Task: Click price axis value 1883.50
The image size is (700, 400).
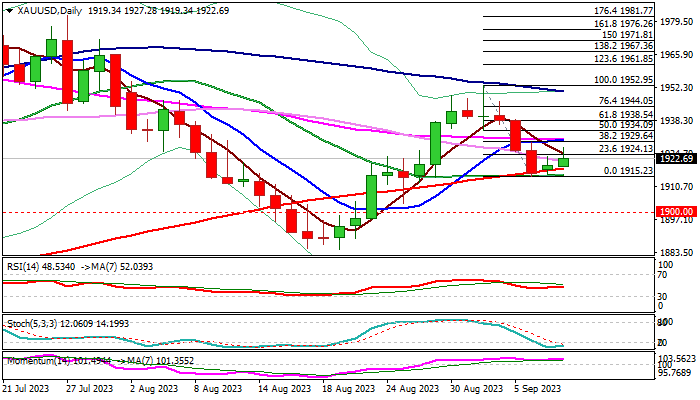Action: 676,253
